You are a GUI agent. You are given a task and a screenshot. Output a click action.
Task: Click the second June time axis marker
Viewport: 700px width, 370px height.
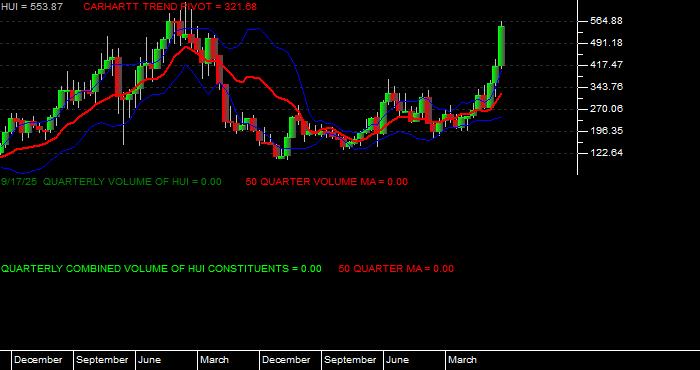[x=397, y=360]
